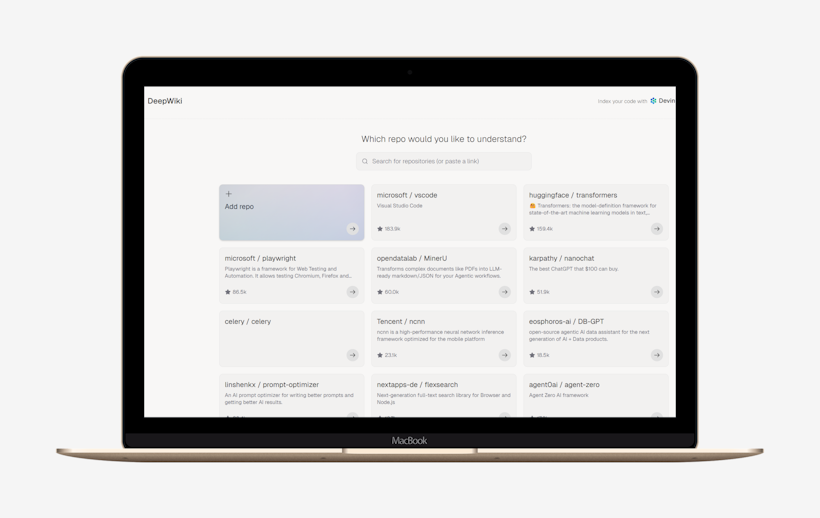Screen dimensions: 820x518
Task: Open the microsoft / playwright card
Action: 292,275
